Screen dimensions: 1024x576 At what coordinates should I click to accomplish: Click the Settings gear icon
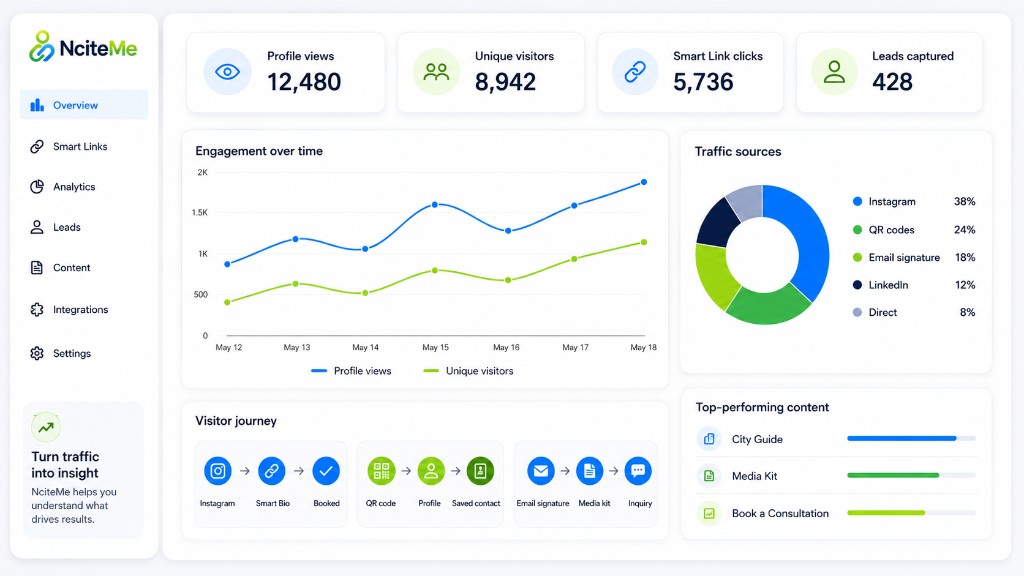tap(37, 353)
